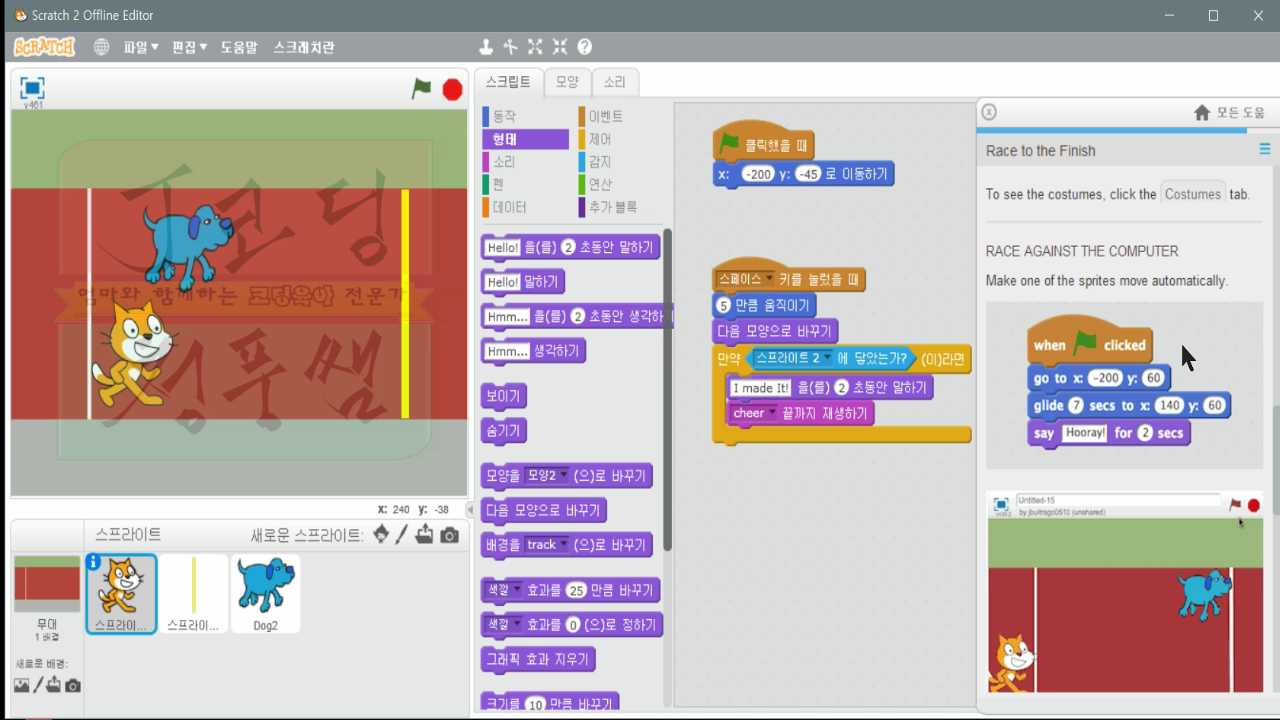Select the 연산 block category
The width and height of the screenshot is (1280, 720).
pyautogui.click(x=620, y=184)
